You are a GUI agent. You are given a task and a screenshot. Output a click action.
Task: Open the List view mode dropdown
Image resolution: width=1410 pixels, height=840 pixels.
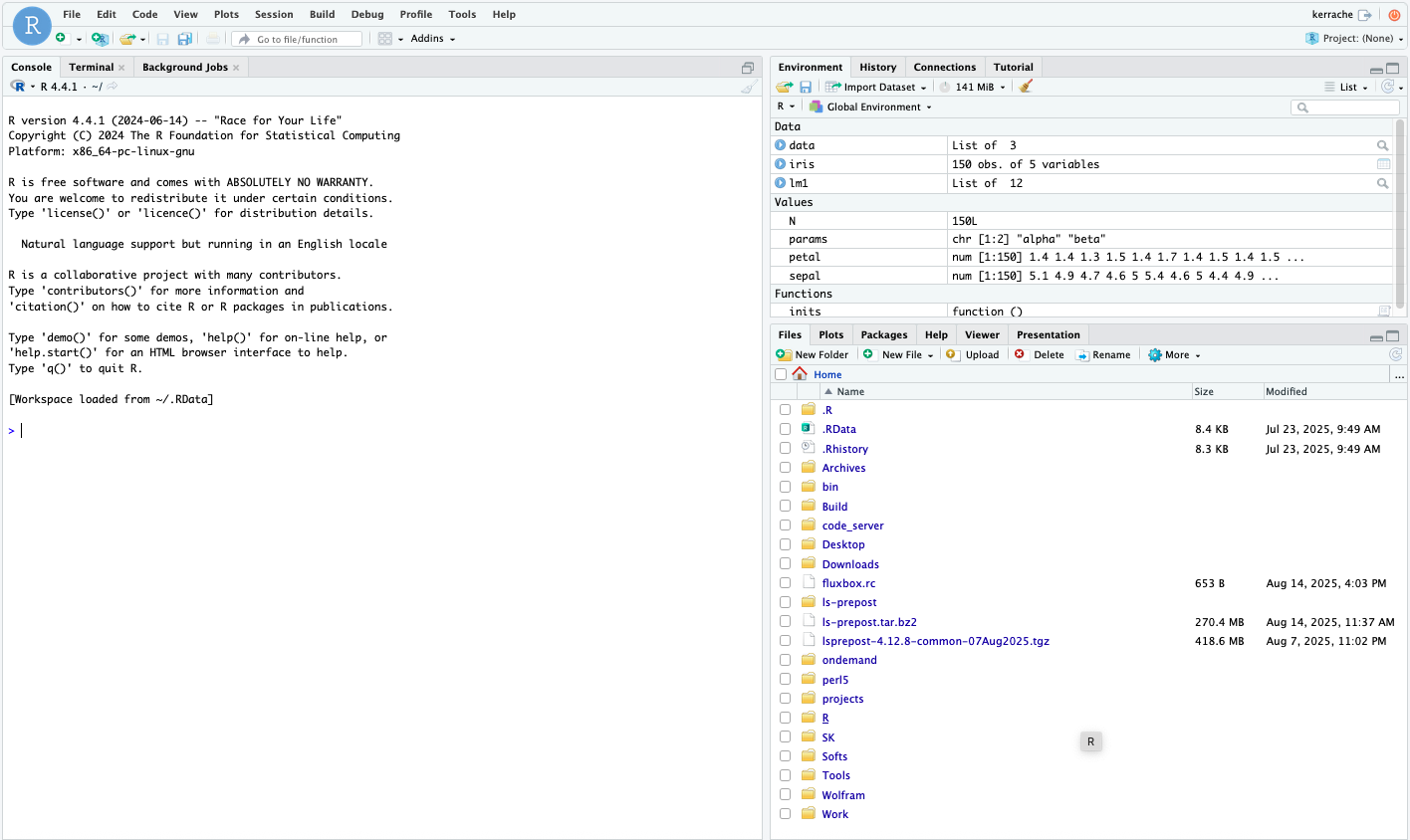[1347, 87]
